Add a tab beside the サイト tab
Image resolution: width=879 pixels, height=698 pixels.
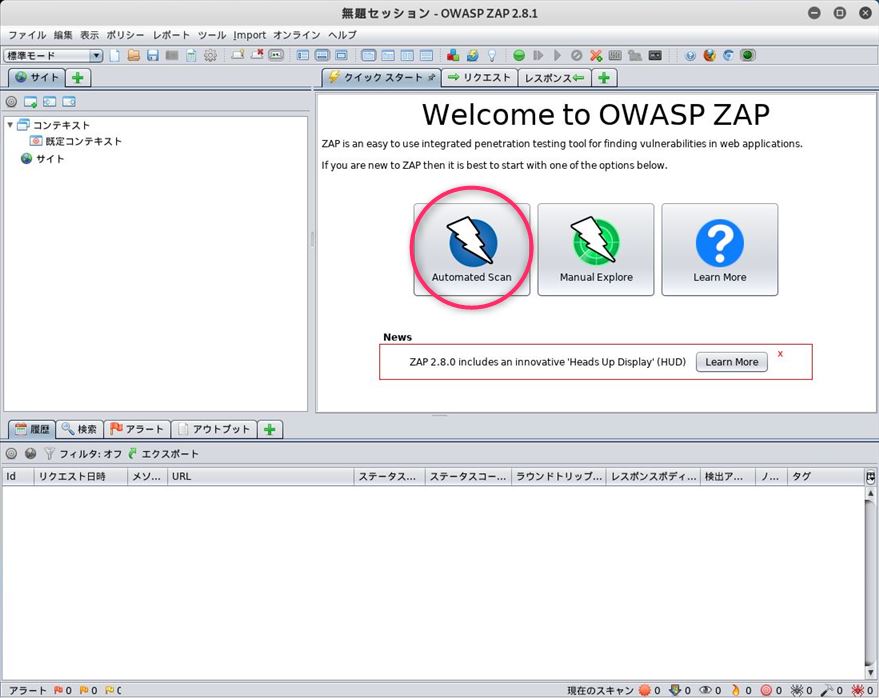tap(78, 77)
